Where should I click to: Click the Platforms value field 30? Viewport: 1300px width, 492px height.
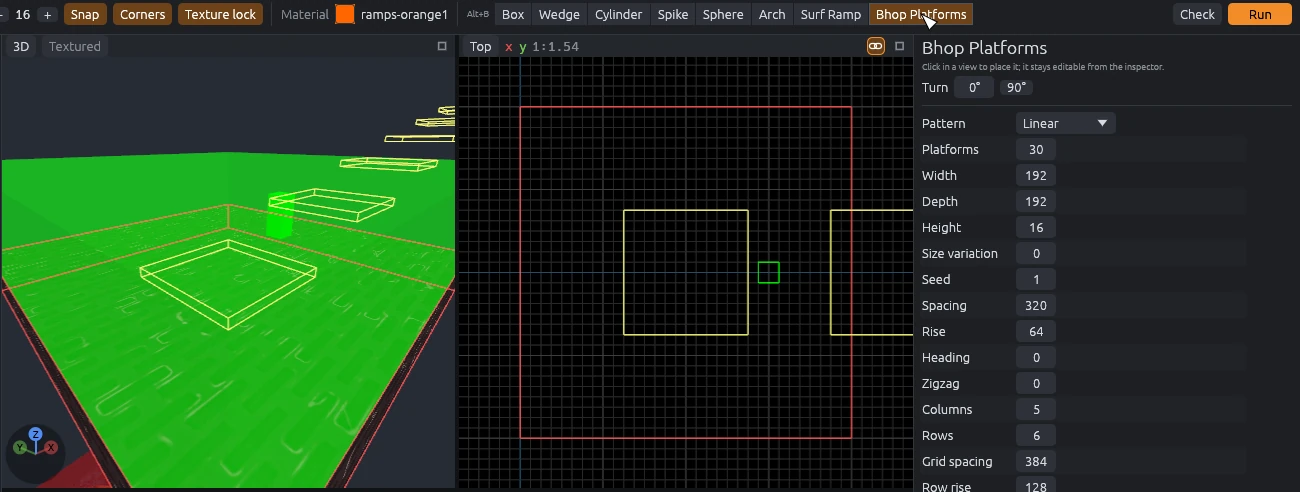pyautogui.click(x=1036, y=149)
